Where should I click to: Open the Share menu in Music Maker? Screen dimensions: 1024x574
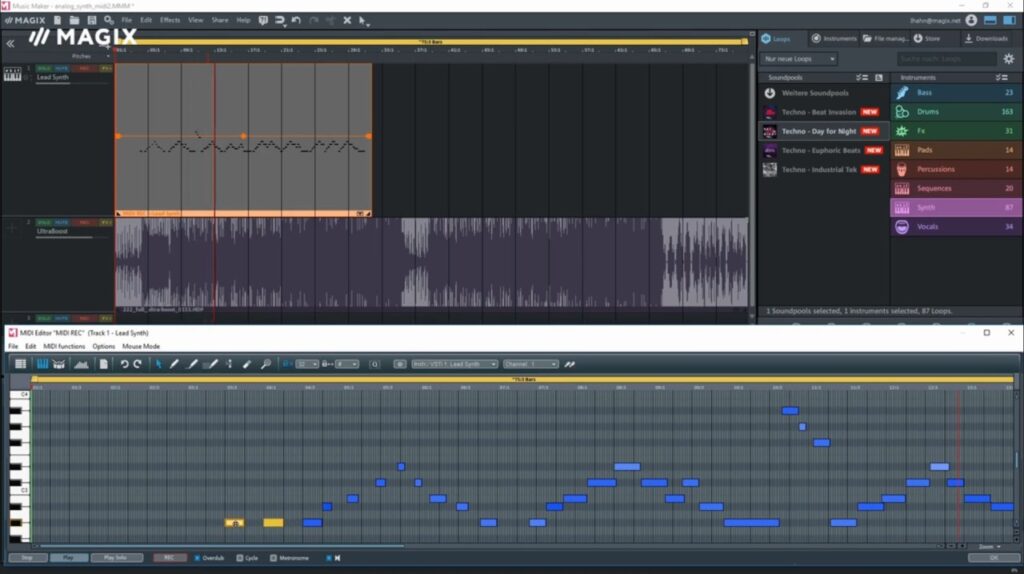[220, 20]
